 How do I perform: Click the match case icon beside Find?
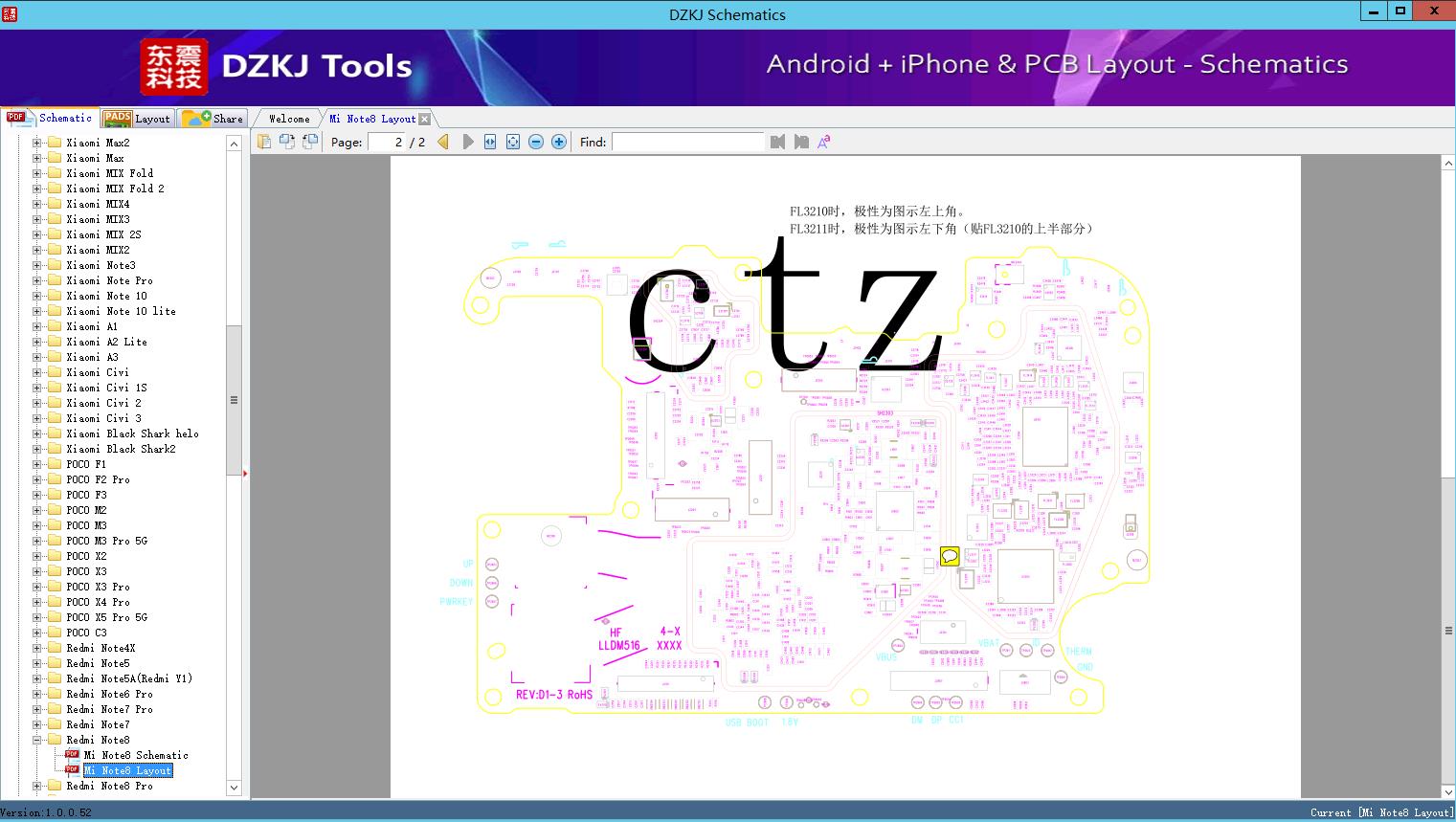823,142
